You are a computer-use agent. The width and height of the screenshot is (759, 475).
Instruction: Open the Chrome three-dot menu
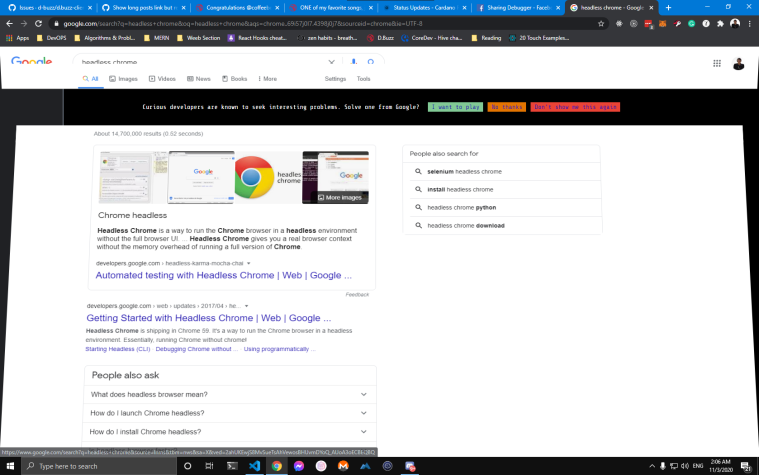coord(750,23)
